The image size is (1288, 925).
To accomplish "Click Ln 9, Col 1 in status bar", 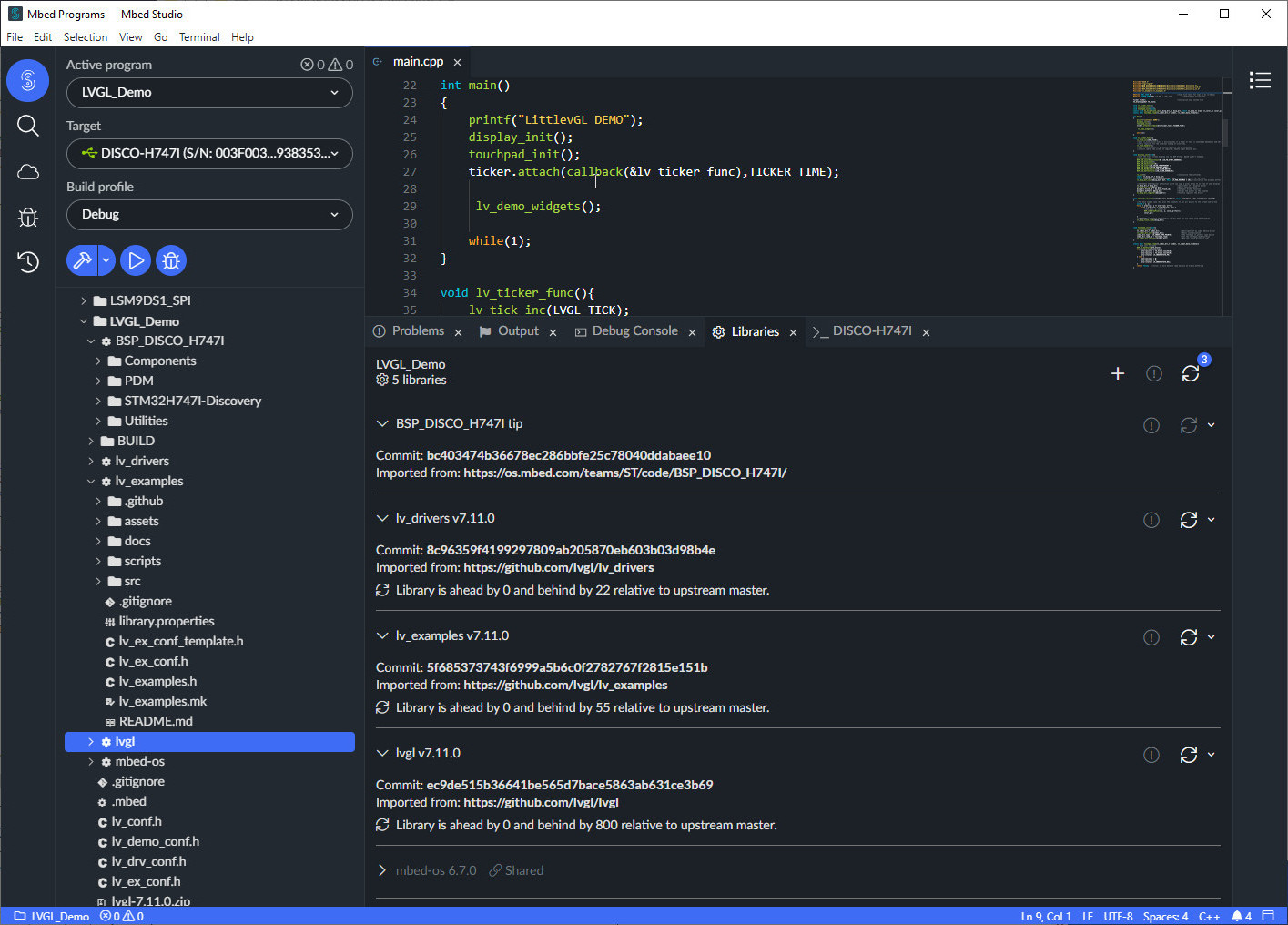I will pos(1045,916).
